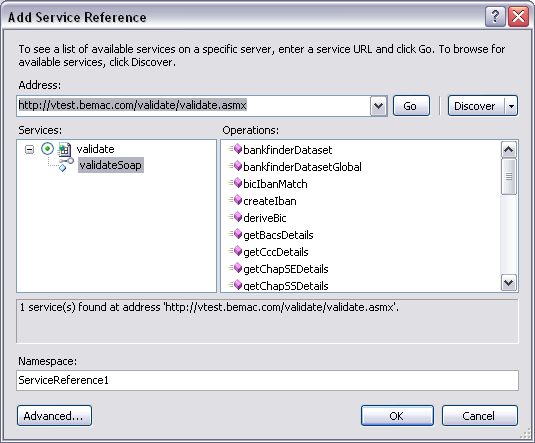
Task: Click the bankfinderDatasetGlobal operation icon
Action: pyautogui.click(x=235, y=166)
